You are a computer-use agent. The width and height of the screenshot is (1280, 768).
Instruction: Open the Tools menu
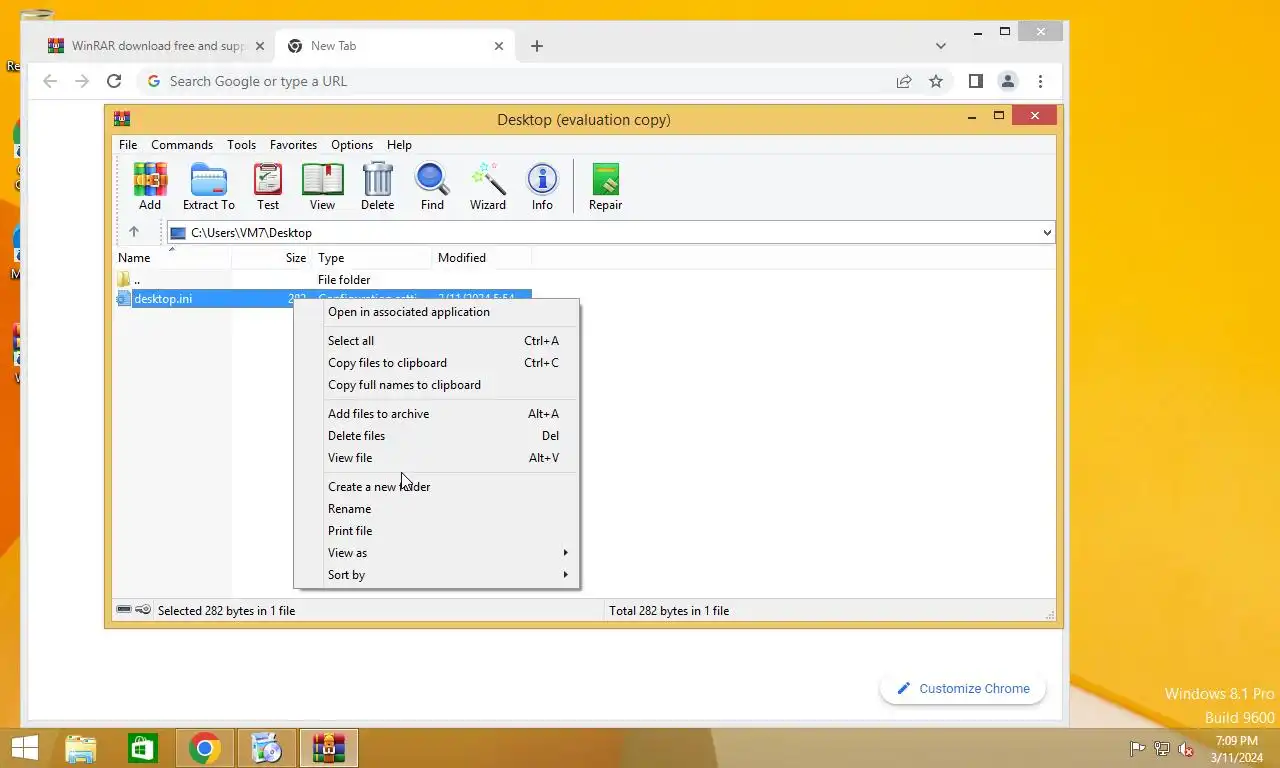pyautogui.click(x=241, y=145)
